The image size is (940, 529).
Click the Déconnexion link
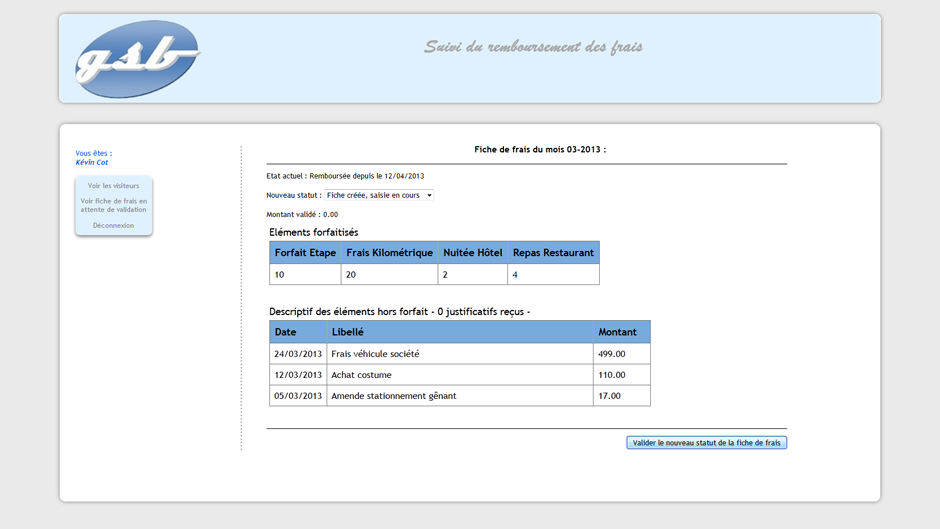coord(113,226)
